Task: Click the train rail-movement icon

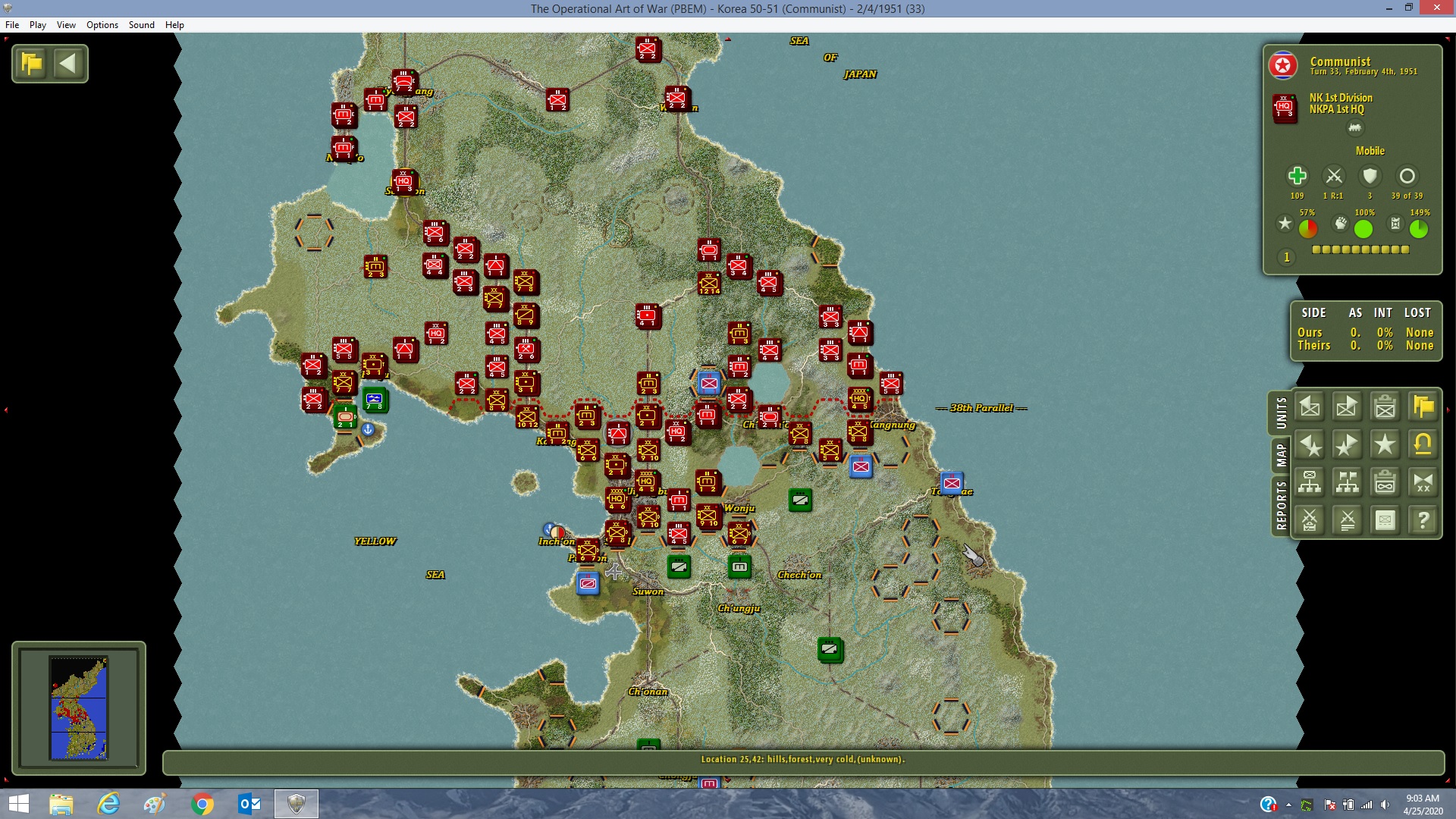Action: (1354, 127)
